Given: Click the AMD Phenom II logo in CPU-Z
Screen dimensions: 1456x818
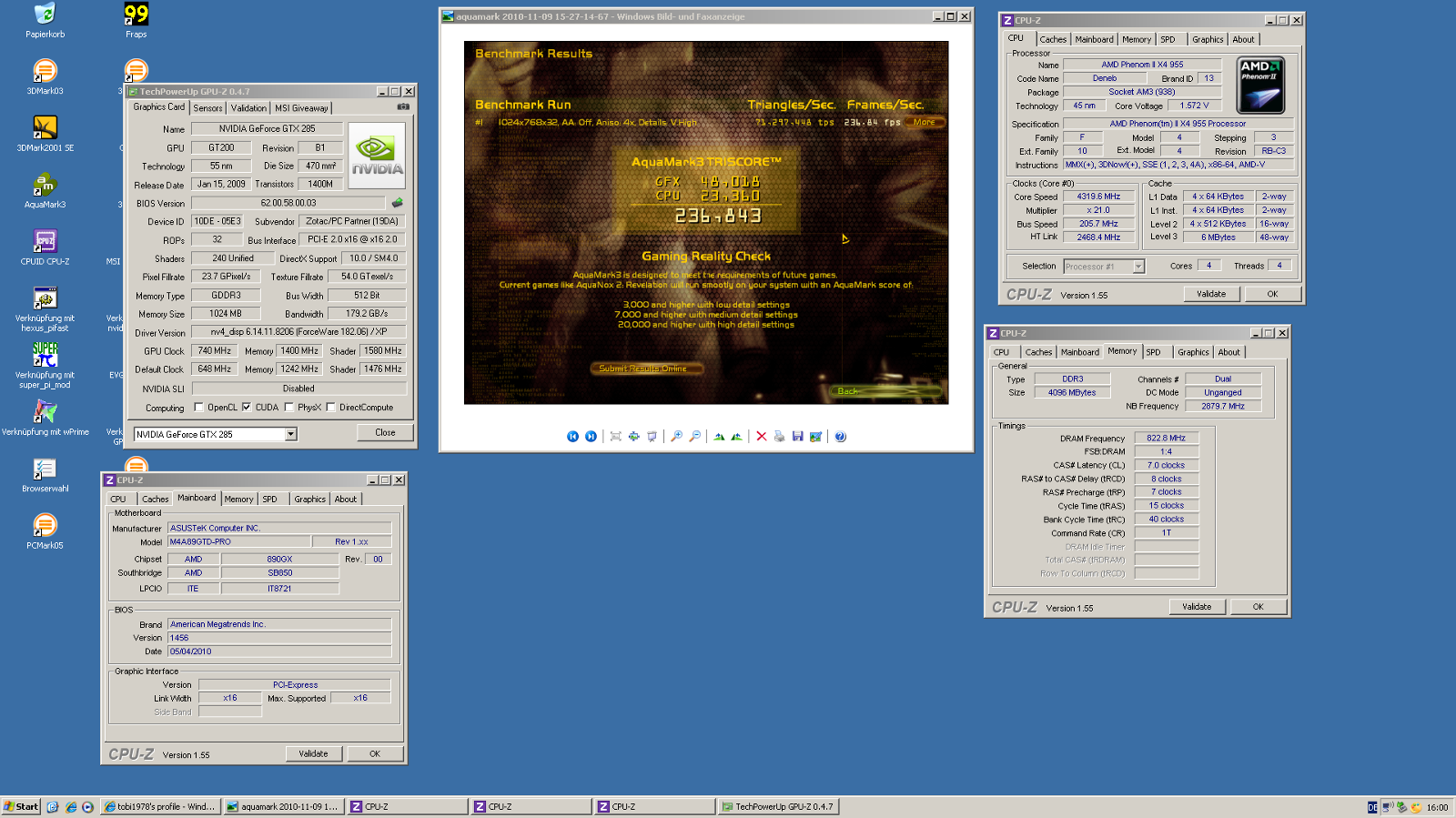Looking at the screenshot, I should tap(1261, 86).
